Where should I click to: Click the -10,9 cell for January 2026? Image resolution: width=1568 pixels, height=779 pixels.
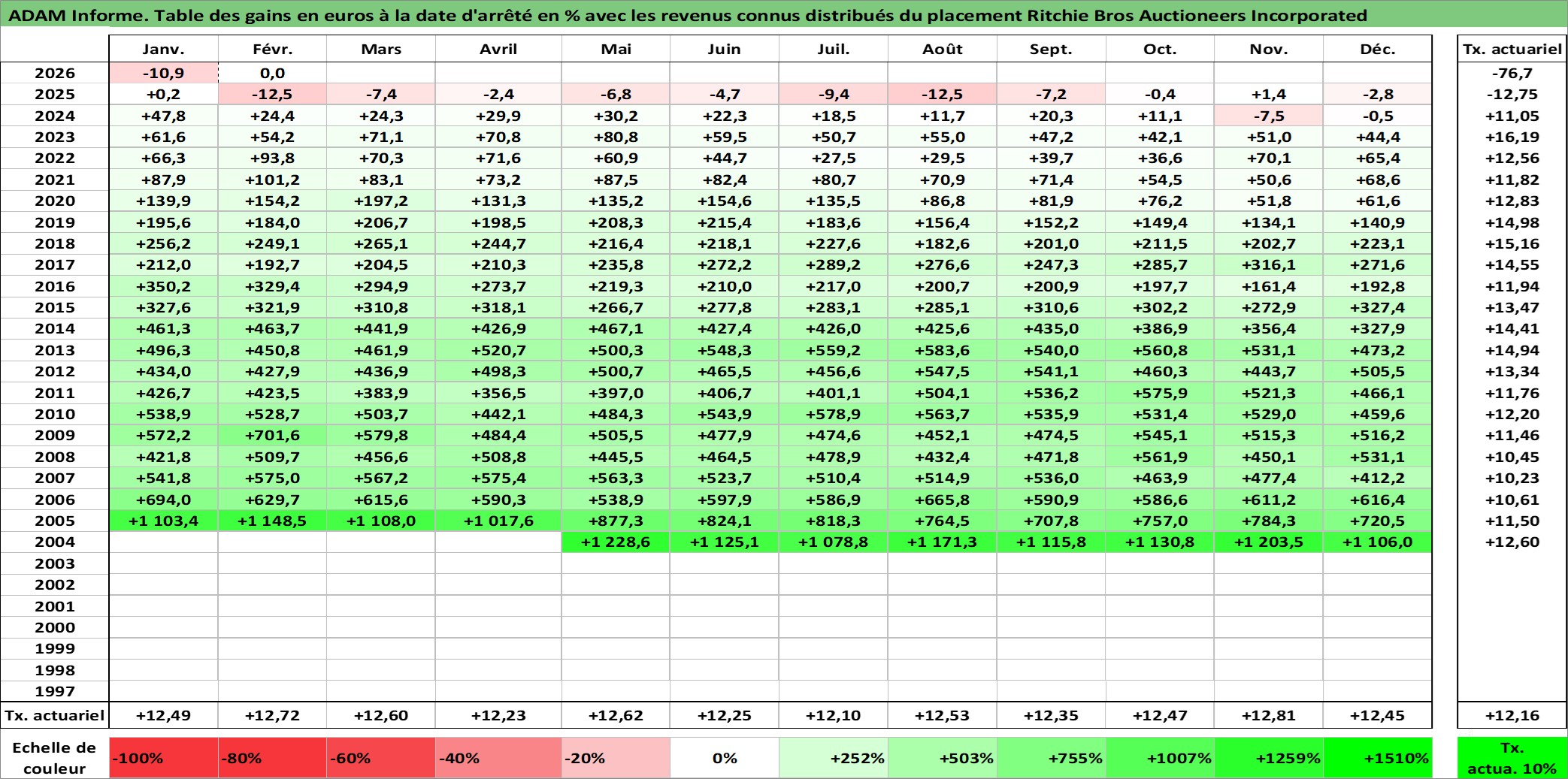pos(163,73)
